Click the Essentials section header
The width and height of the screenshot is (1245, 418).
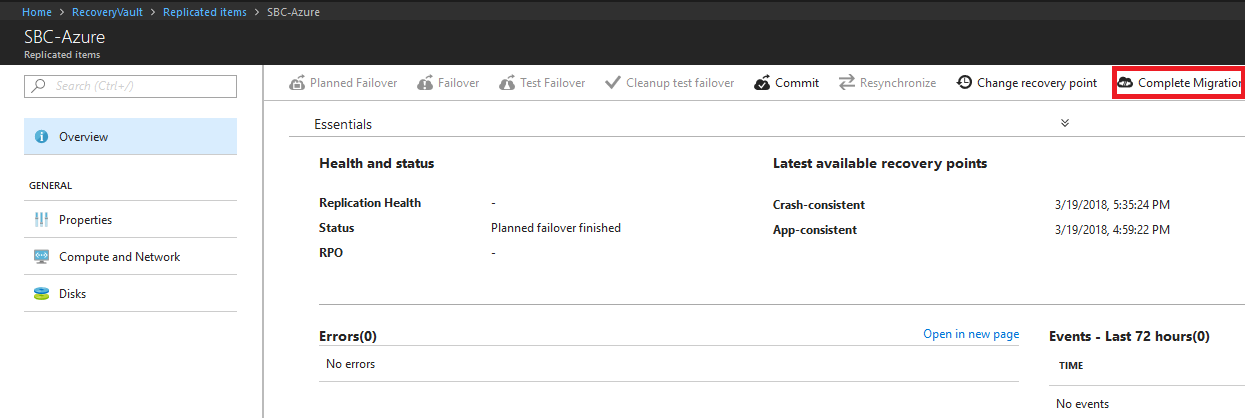click(343, 124)
